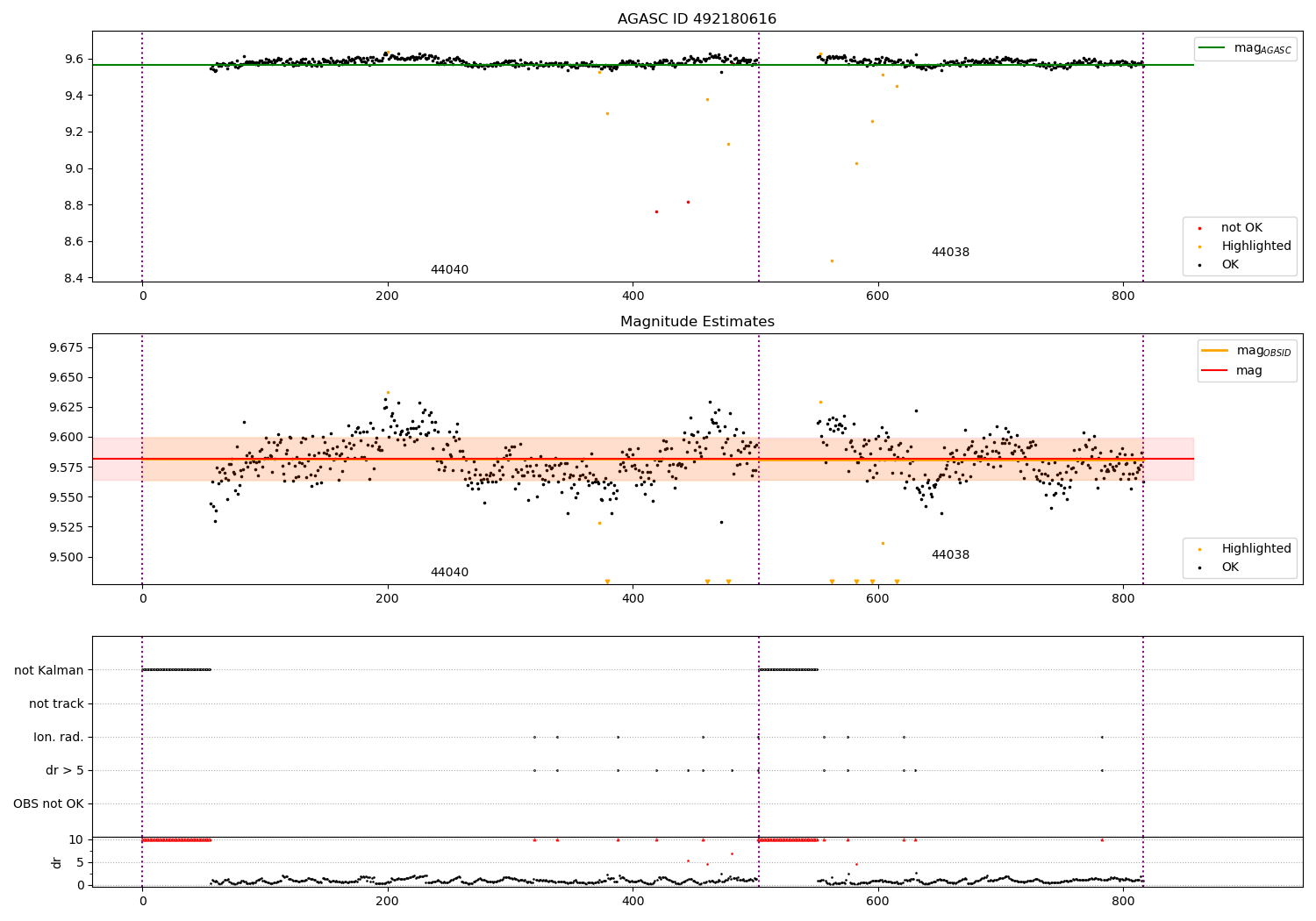Image resolution: width=1316 pixels, height=921 pixels.
Task: Click the 9.0 y-tick on top plot
Action: coord(75,168)
